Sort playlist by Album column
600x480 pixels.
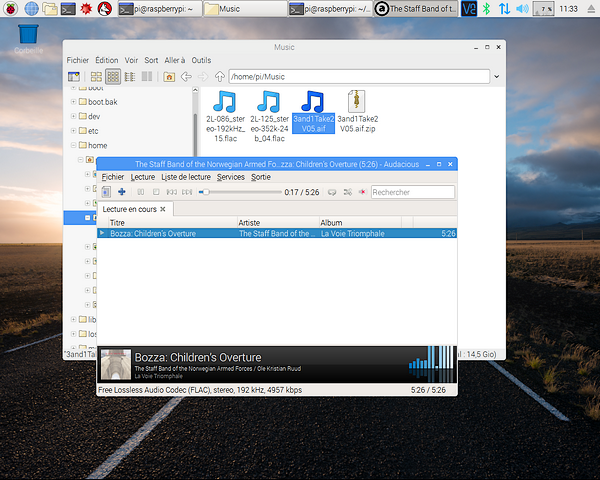tap(360, 223)
